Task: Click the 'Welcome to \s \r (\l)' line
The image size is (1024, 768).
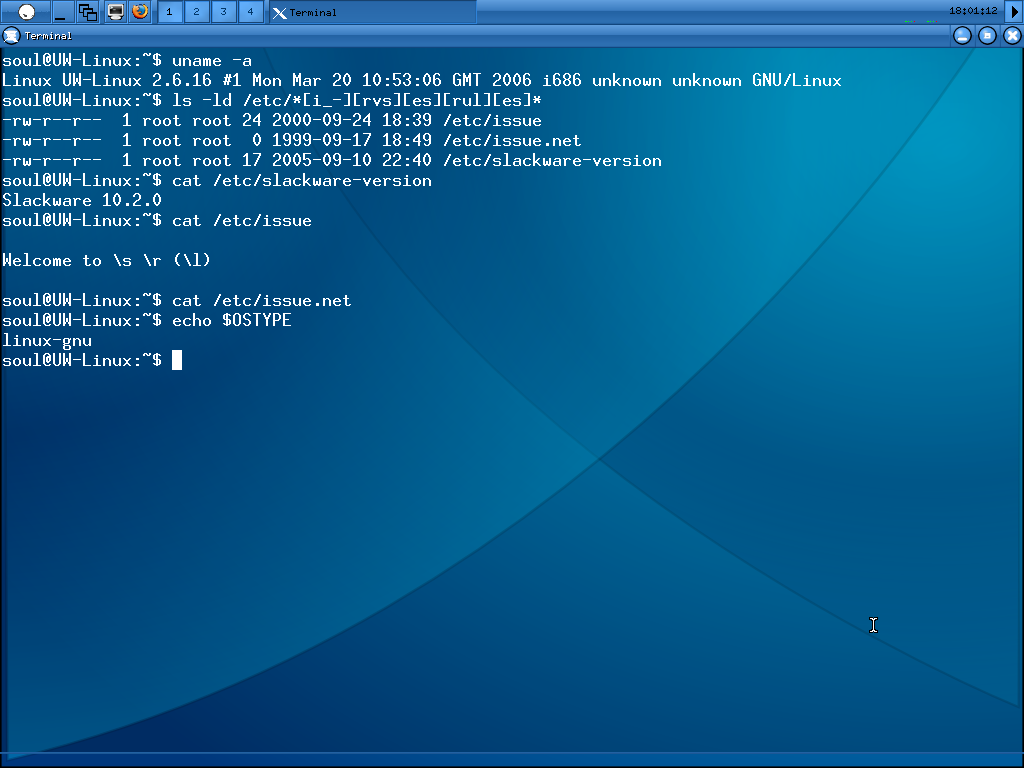Action: pyautogui.click(x=106, y=261)
